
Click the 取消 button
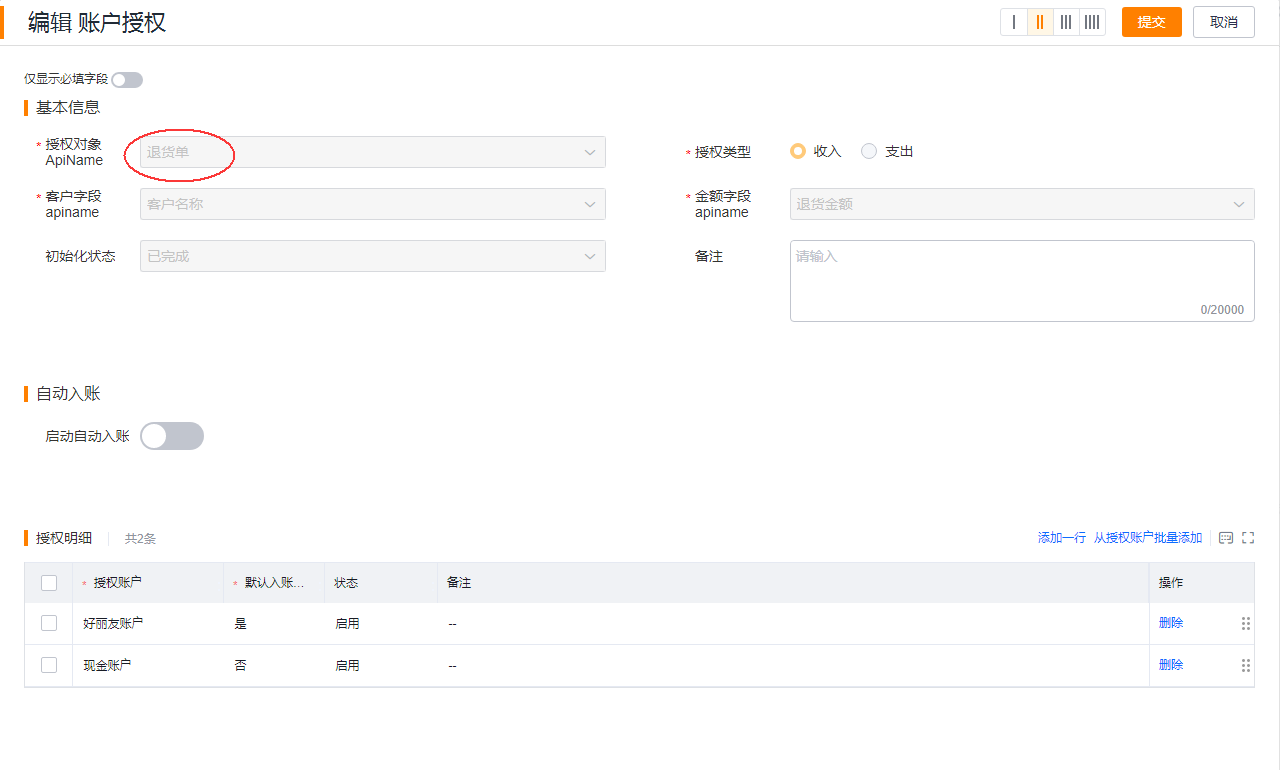click(x=1223, y=21)
